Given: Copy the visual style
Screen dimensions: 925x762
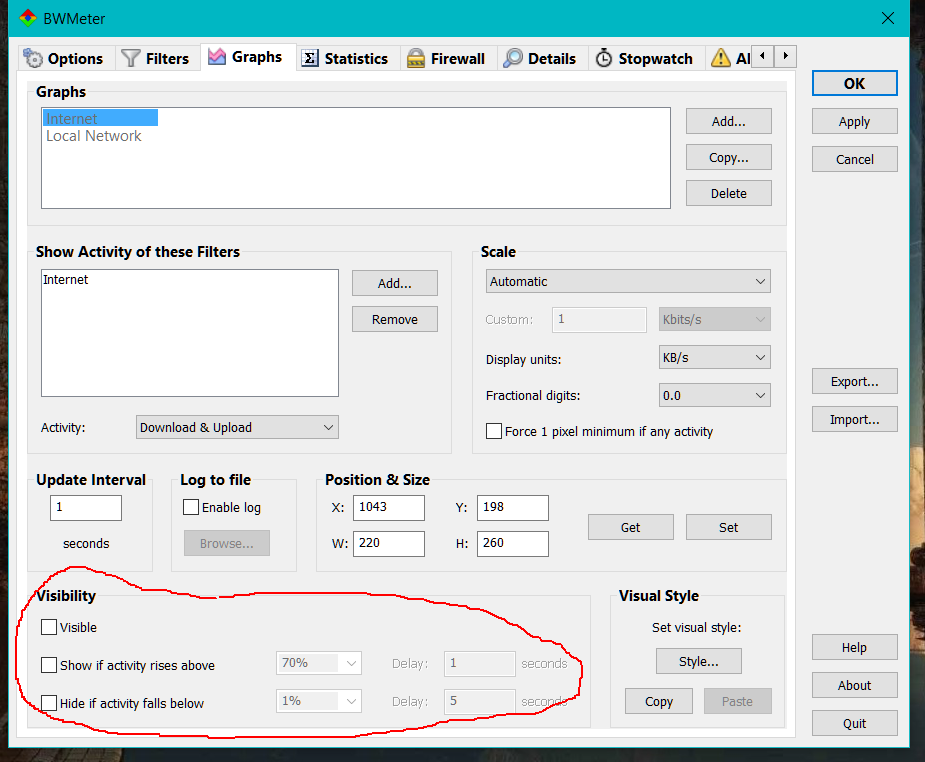Looking at the screenshot, I should click(x=659, y=701).
